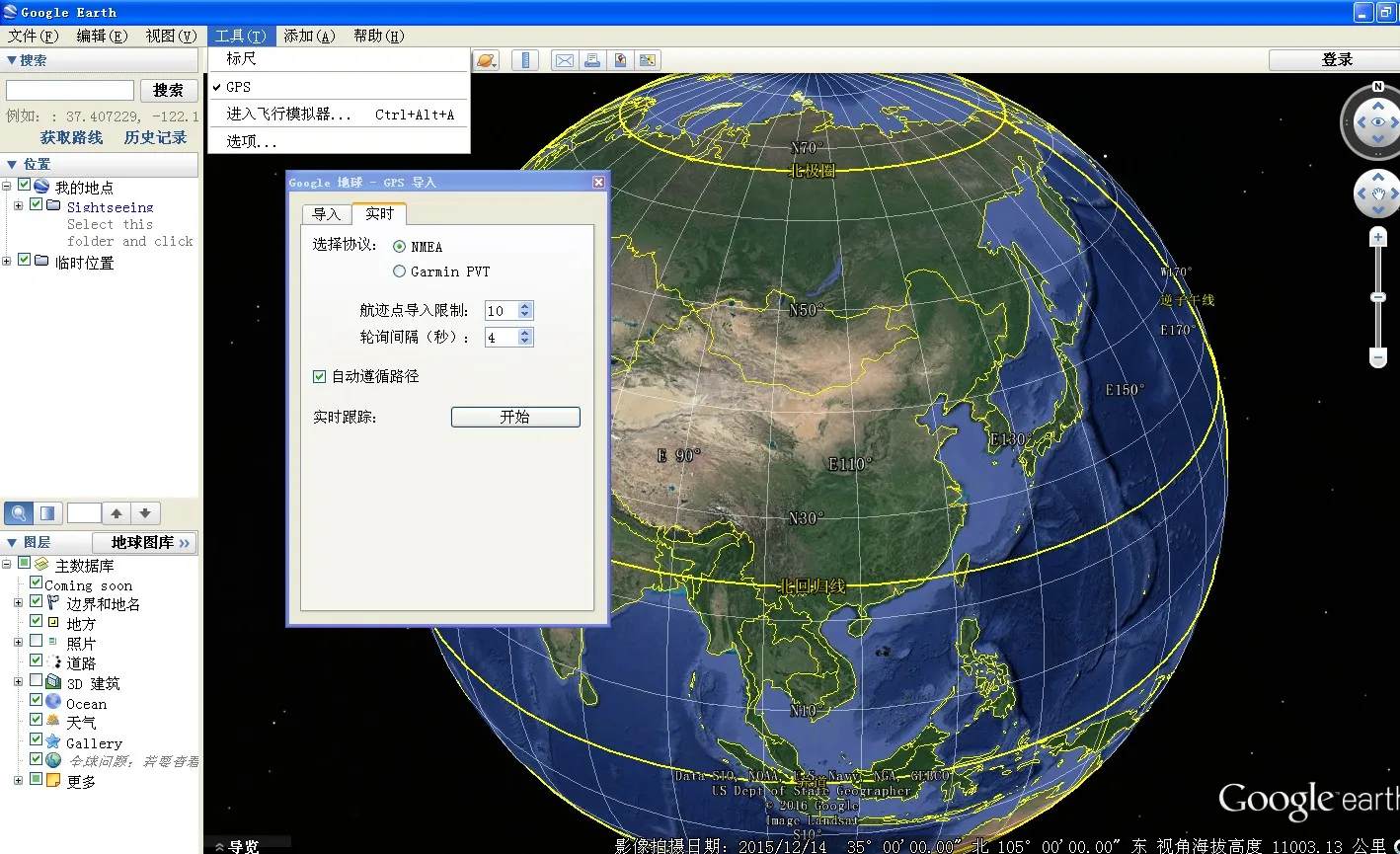Click the places panel search magnifier icon
The height and width of the screenshot is (854, 1400).
[18, 513]
